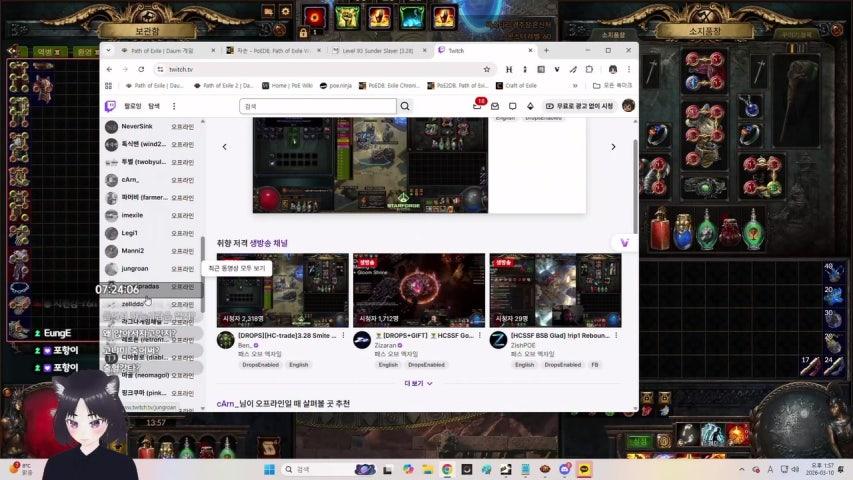Bookmark page with star icon in address bar

pos(486,69)
